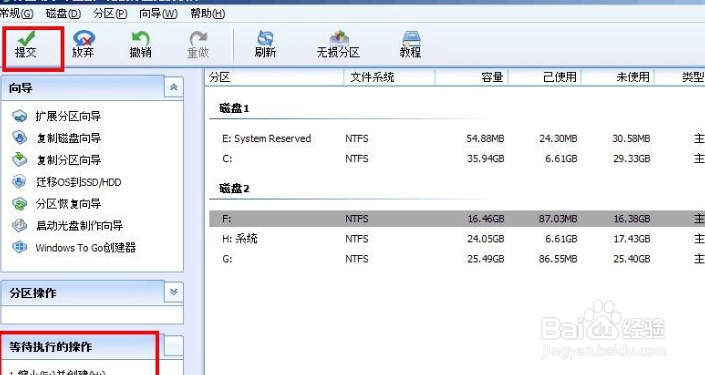Click the 提交 (Apply) checkmark icon
Image resolution: width=705 pixels, height=375 pixels.
(x=27, y=38)
